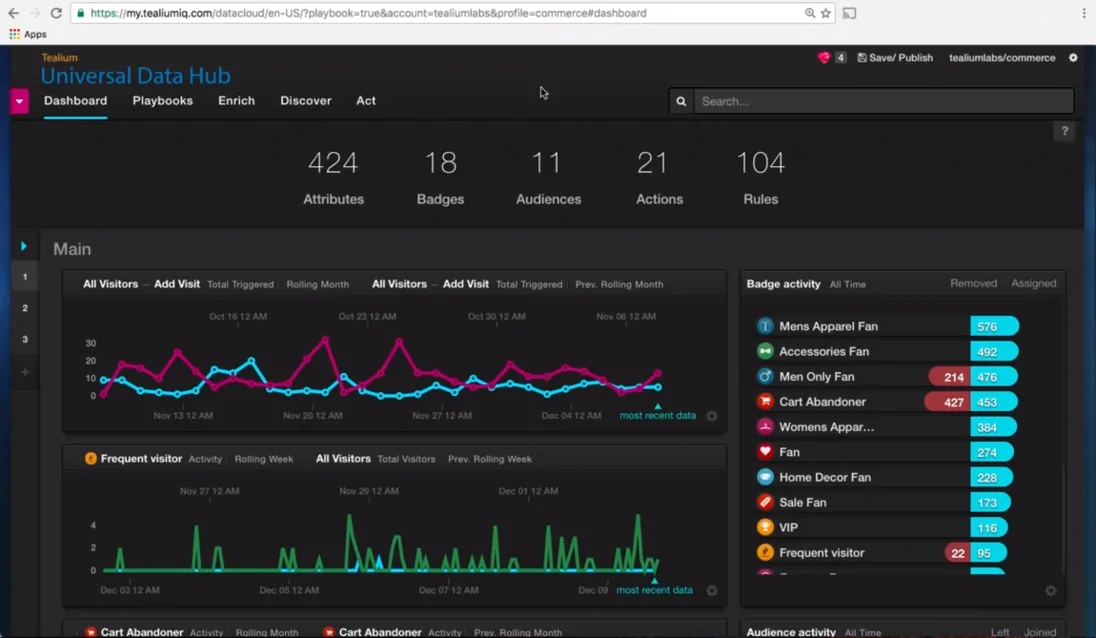Image resolution: width=1096 pixels, height=638 pixels.
Task: Open the Chrome three-dot menu
Action: pyautogui.click(x=1083, y=13)
